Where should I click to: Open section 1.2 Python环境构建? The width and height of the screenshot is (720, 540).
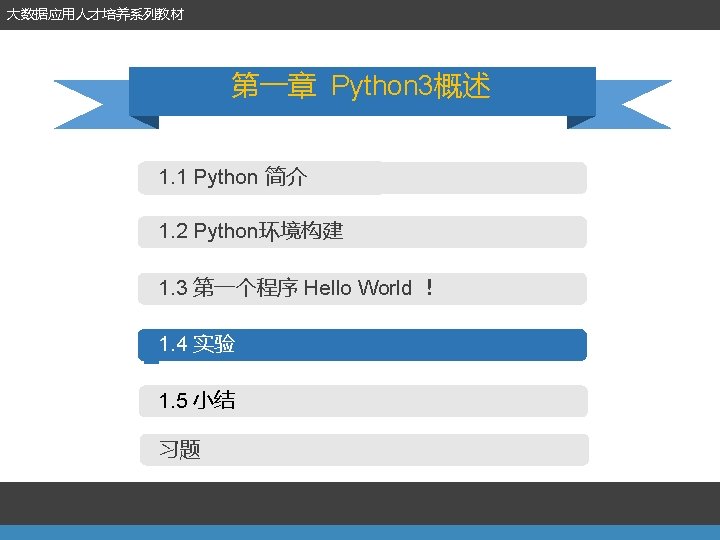pyautogui.click(x=362, y=232)
